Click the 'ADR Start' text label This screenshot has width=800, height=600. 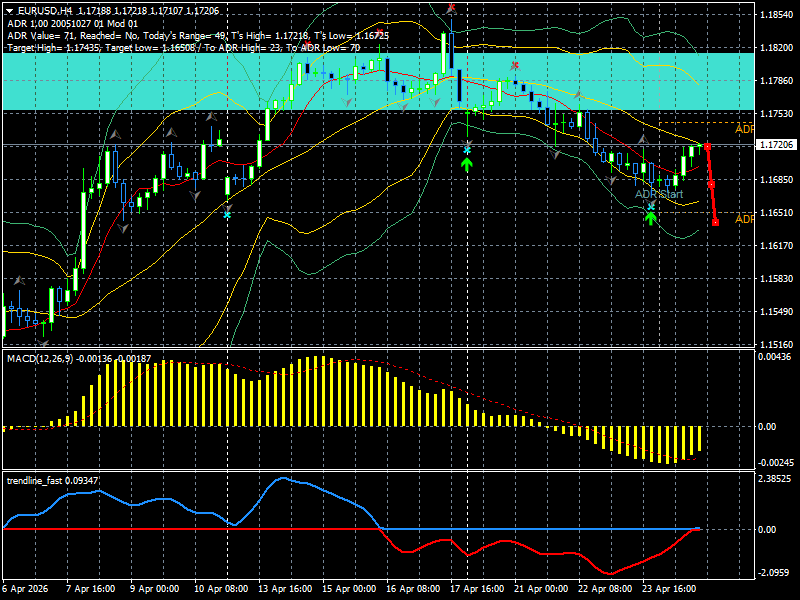point(658,194)
